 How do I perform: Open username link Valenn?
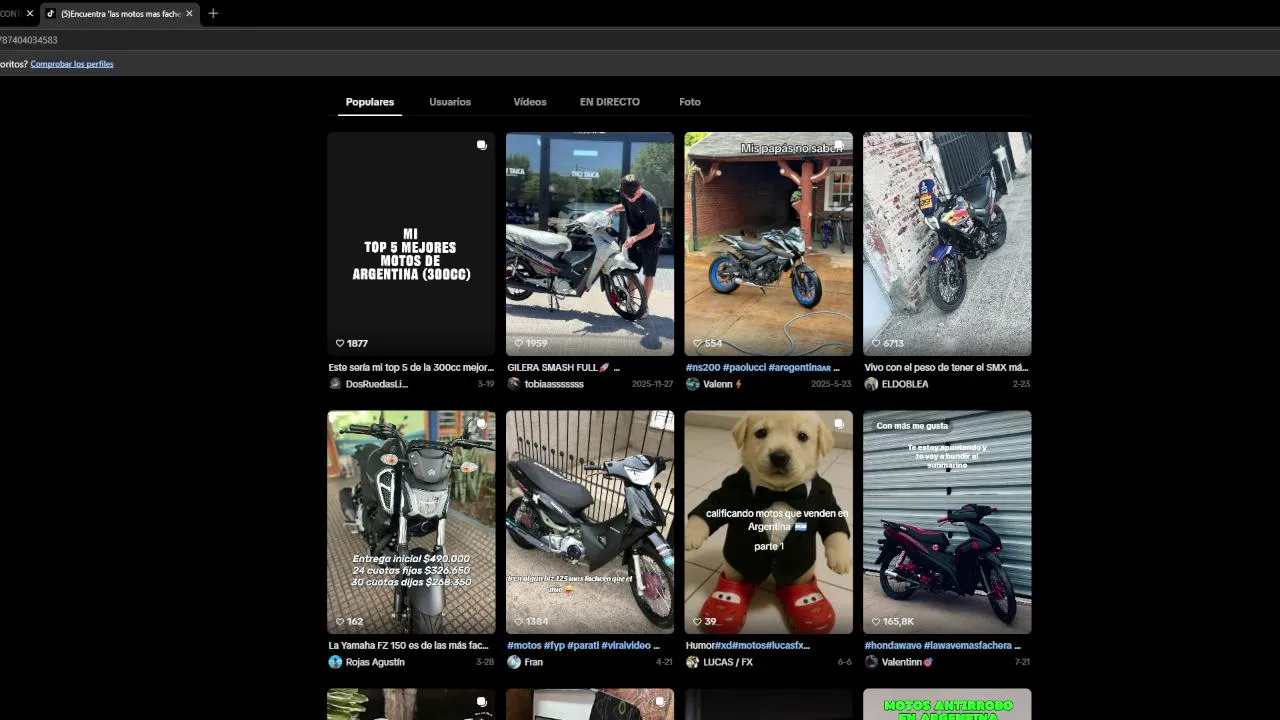pyautogui.click(x=718, y=384)
